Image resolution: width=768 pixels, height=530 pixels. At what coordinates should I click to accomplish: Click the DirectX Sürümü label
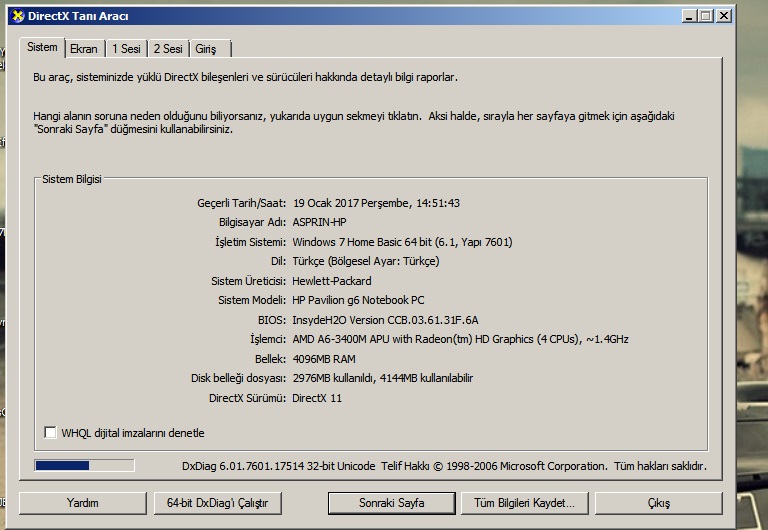click(247, 398)
